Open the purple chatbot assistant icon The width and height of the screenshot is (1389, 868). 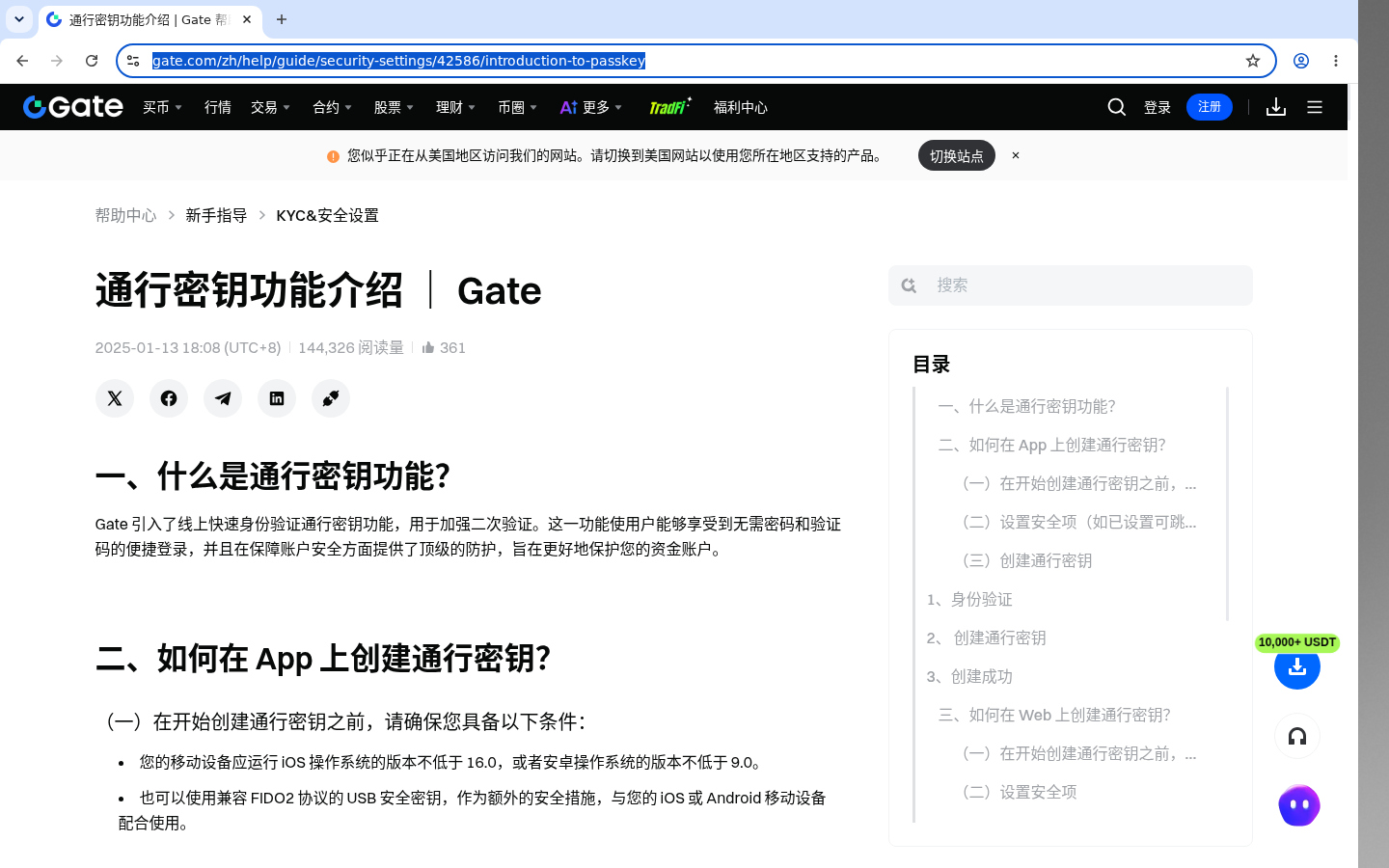(1299, 805)
